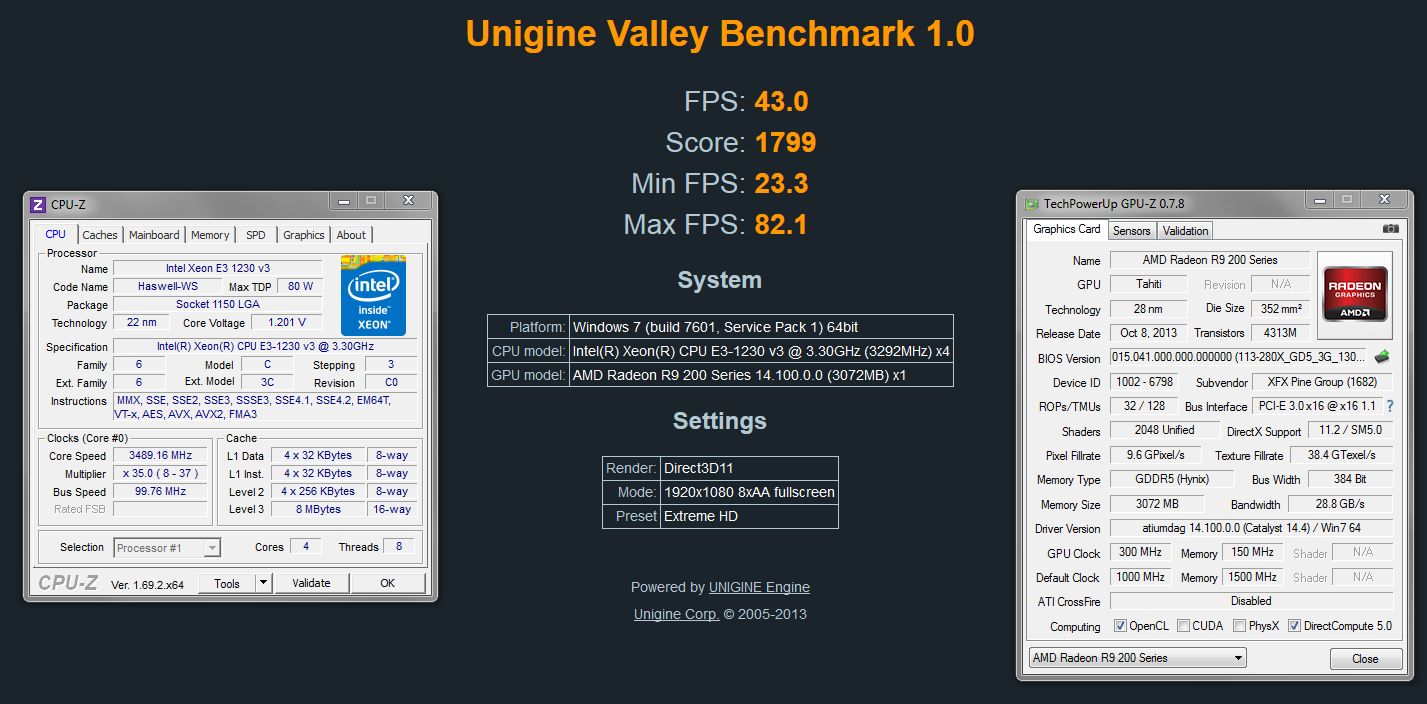Click the Subvendor value XFX Pine Group (1682)
The image size is (1427, 704).
(x=1322, y=382)
